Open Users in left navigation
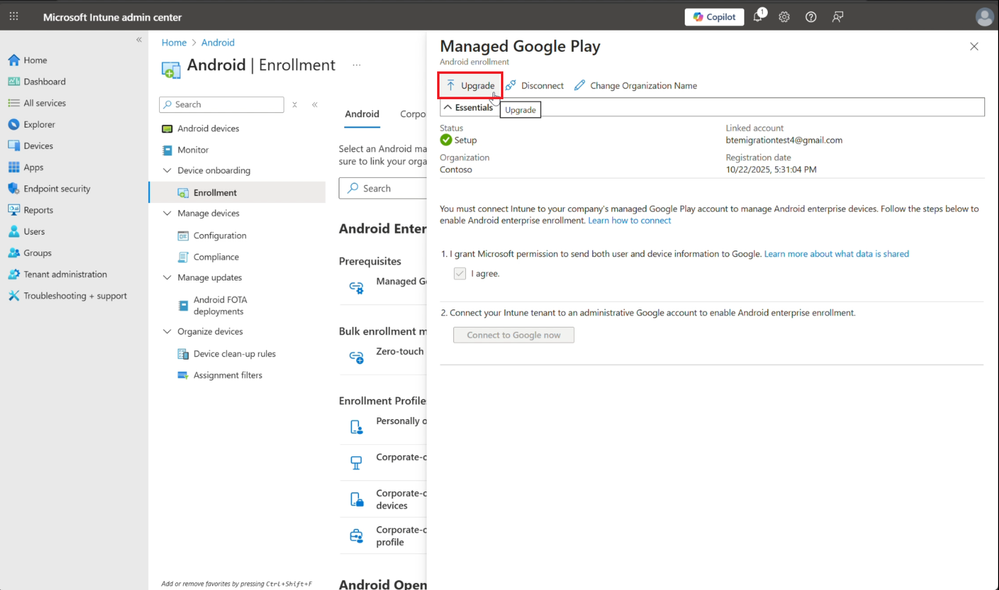 (x=27, y=231)
